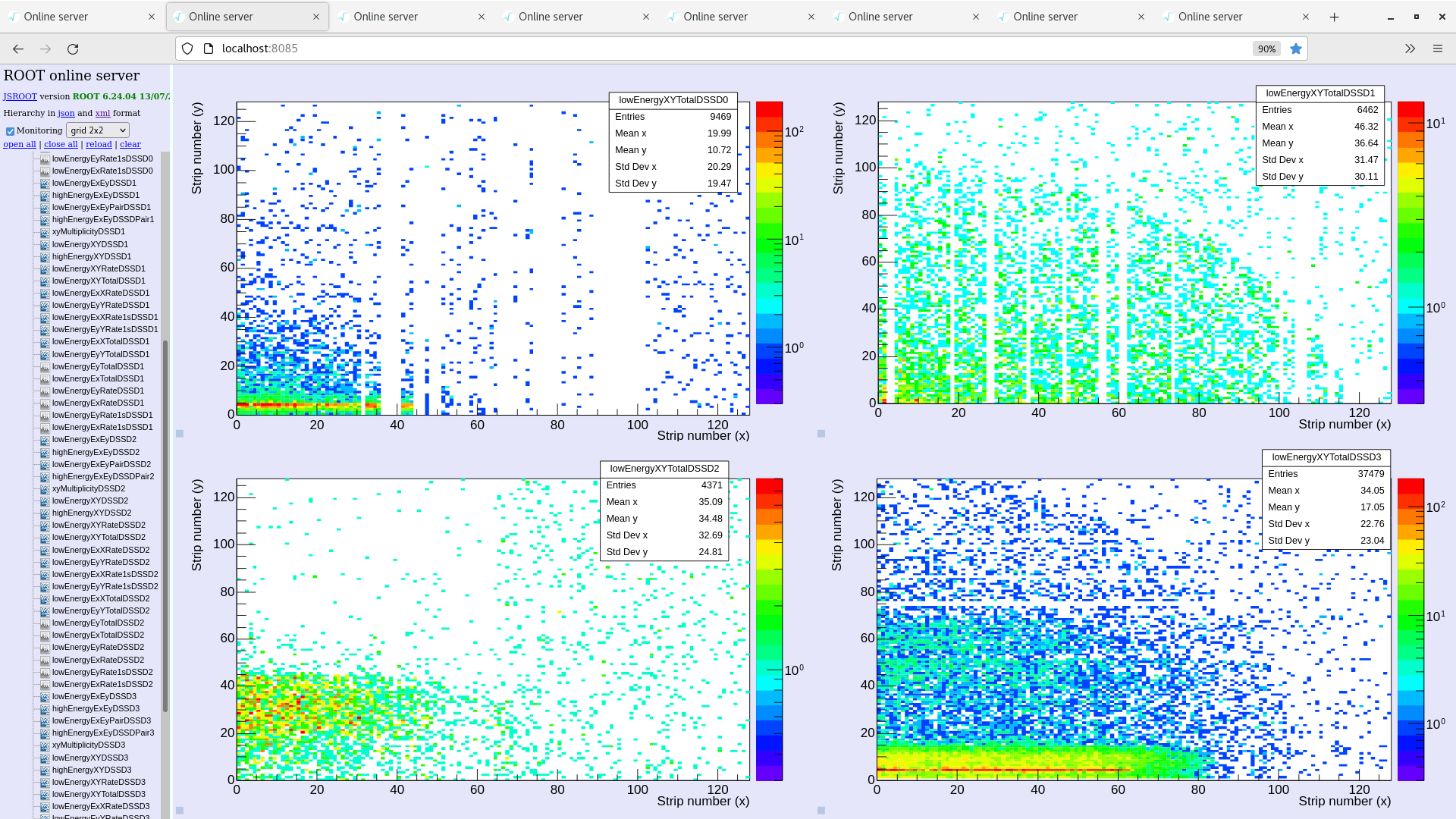Viewport: 1456px width, 819px height.
Task: Switch to the first Online server tab
Action: coord(76,17)
